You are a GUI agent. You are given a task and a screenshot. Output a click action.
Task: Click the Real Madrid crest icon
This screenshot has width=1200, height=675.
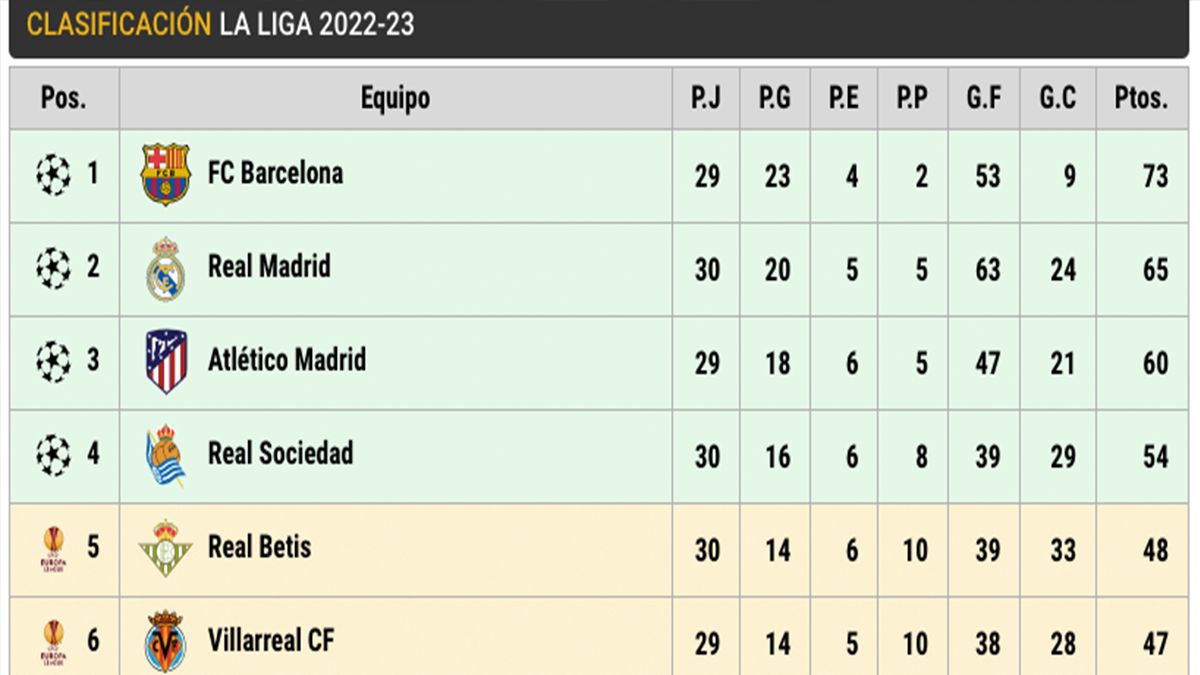point(165,269)
